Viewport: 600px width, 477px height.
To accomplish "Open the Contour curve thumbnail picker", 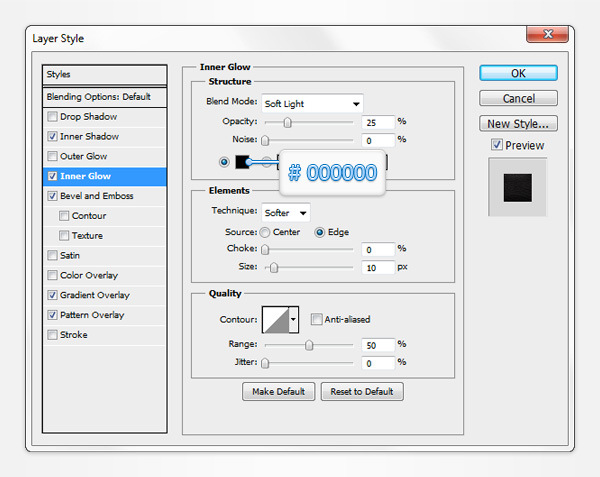I will tap(274, 320).
